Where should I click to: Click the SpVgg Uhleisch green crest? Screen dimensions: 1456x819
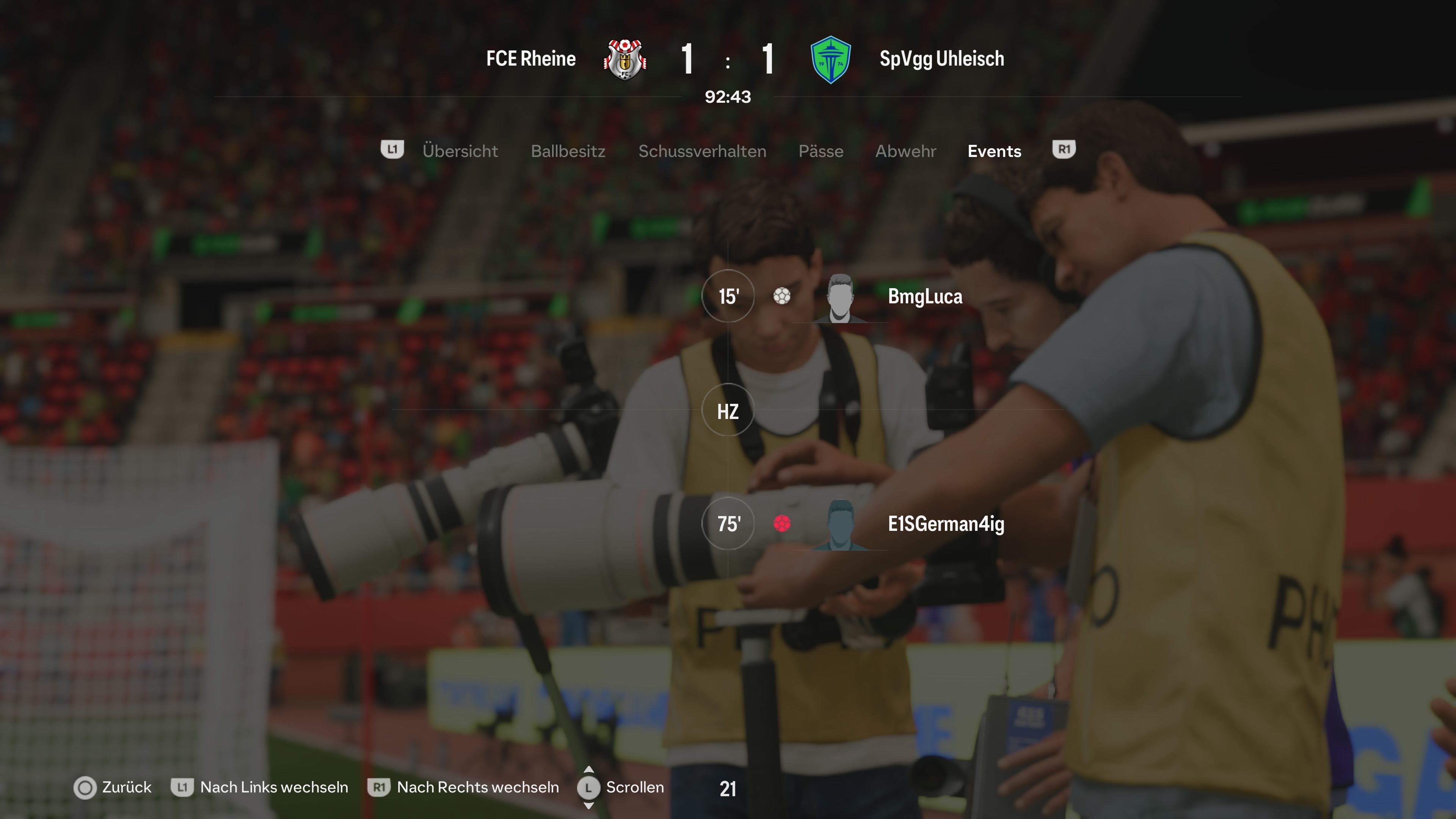pos(830,60)
